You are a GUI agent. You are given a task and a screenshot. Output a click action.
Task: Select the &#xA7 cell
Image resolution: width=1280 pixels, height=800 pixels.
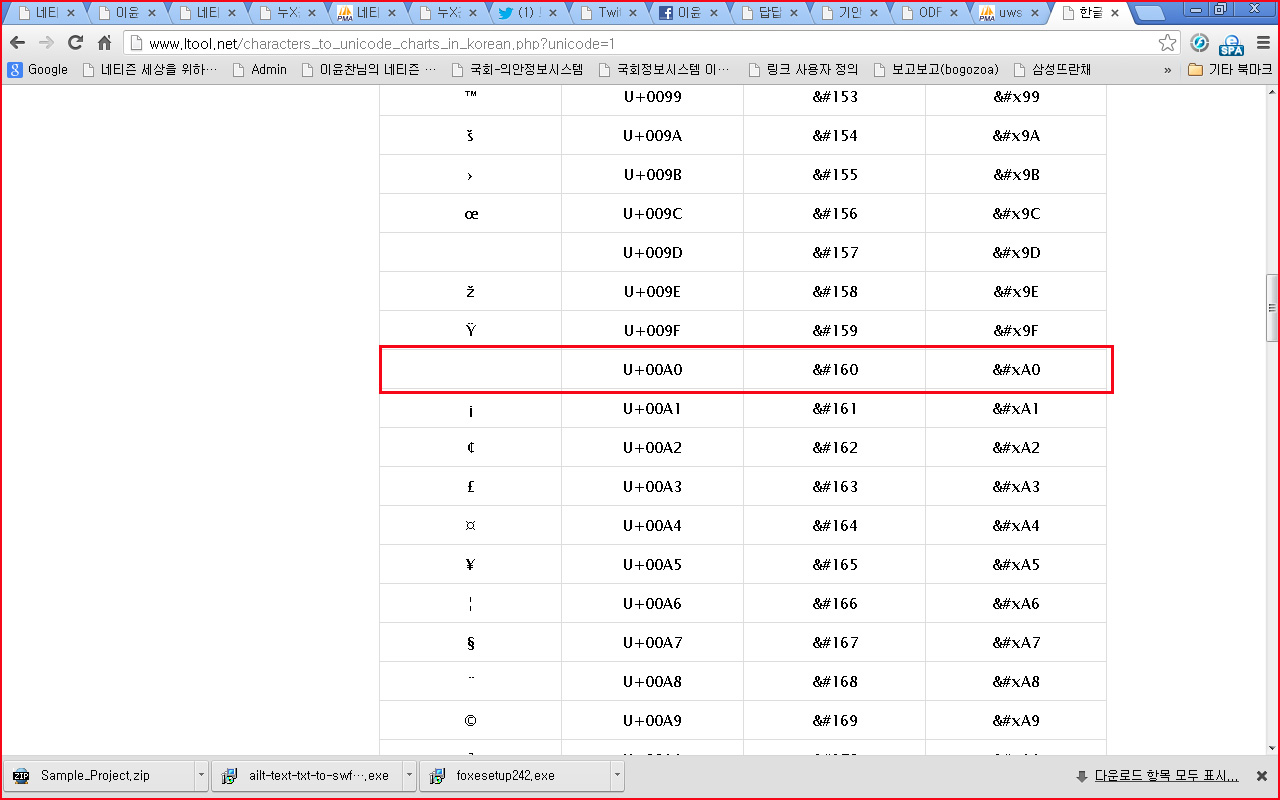point(1016,642)
